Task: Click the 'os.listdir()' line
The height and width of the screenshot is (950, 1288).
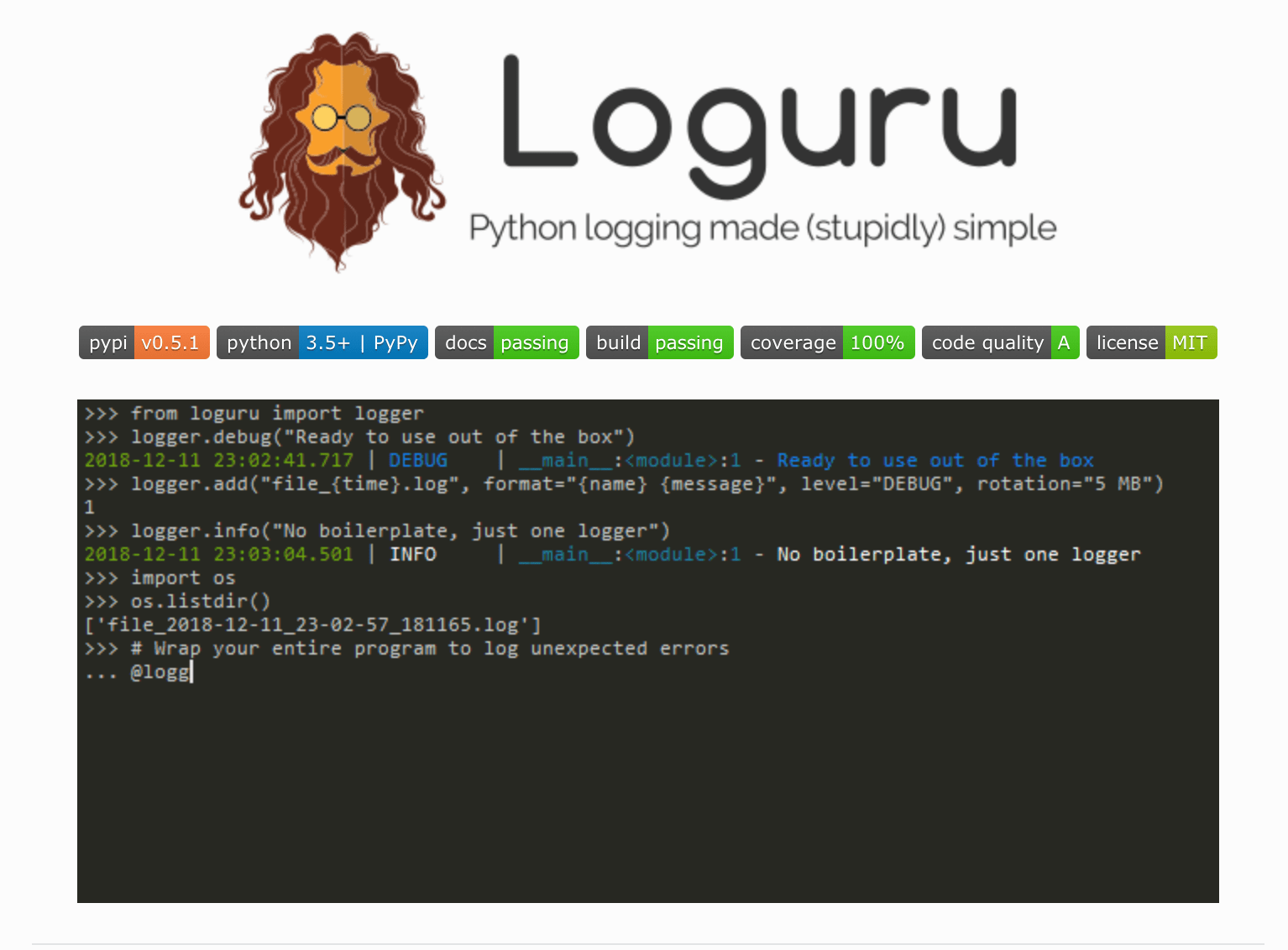Action: click(178, 602)
